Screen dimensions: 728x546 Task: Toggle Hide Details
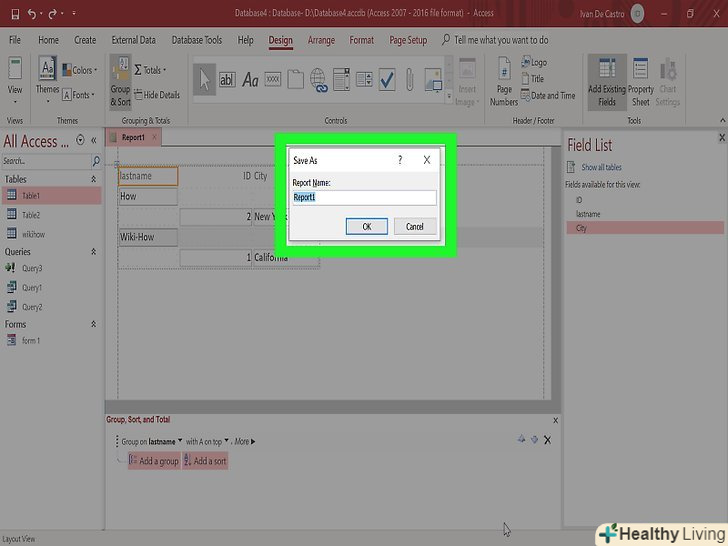(x=157, y=95)
